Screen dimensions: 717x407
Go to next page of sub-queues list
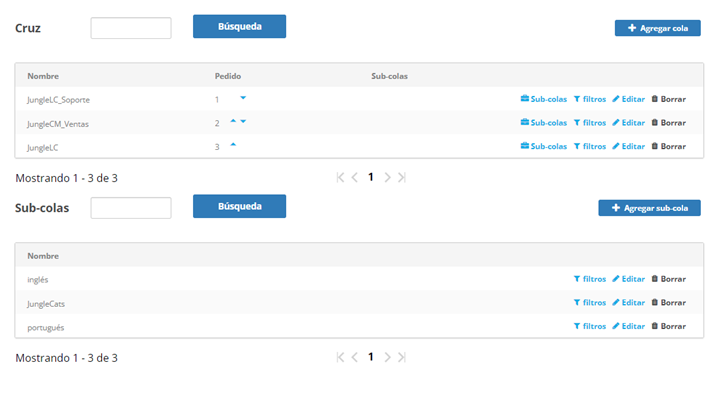[387, 357]
